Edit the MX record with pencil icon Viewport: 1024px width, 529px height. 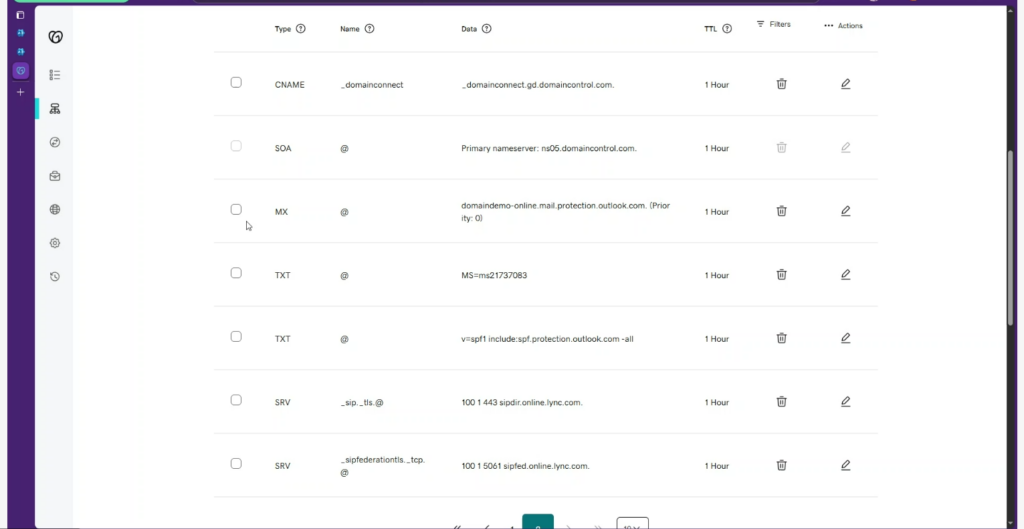tap(845, 211)
